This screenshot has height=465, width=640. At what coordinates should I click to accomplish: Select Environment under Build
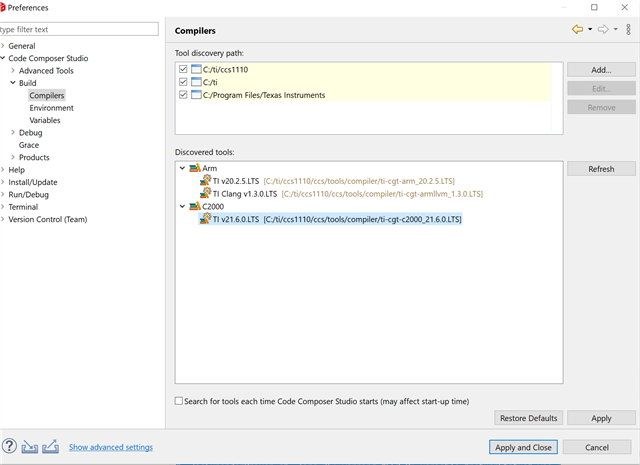51,108
